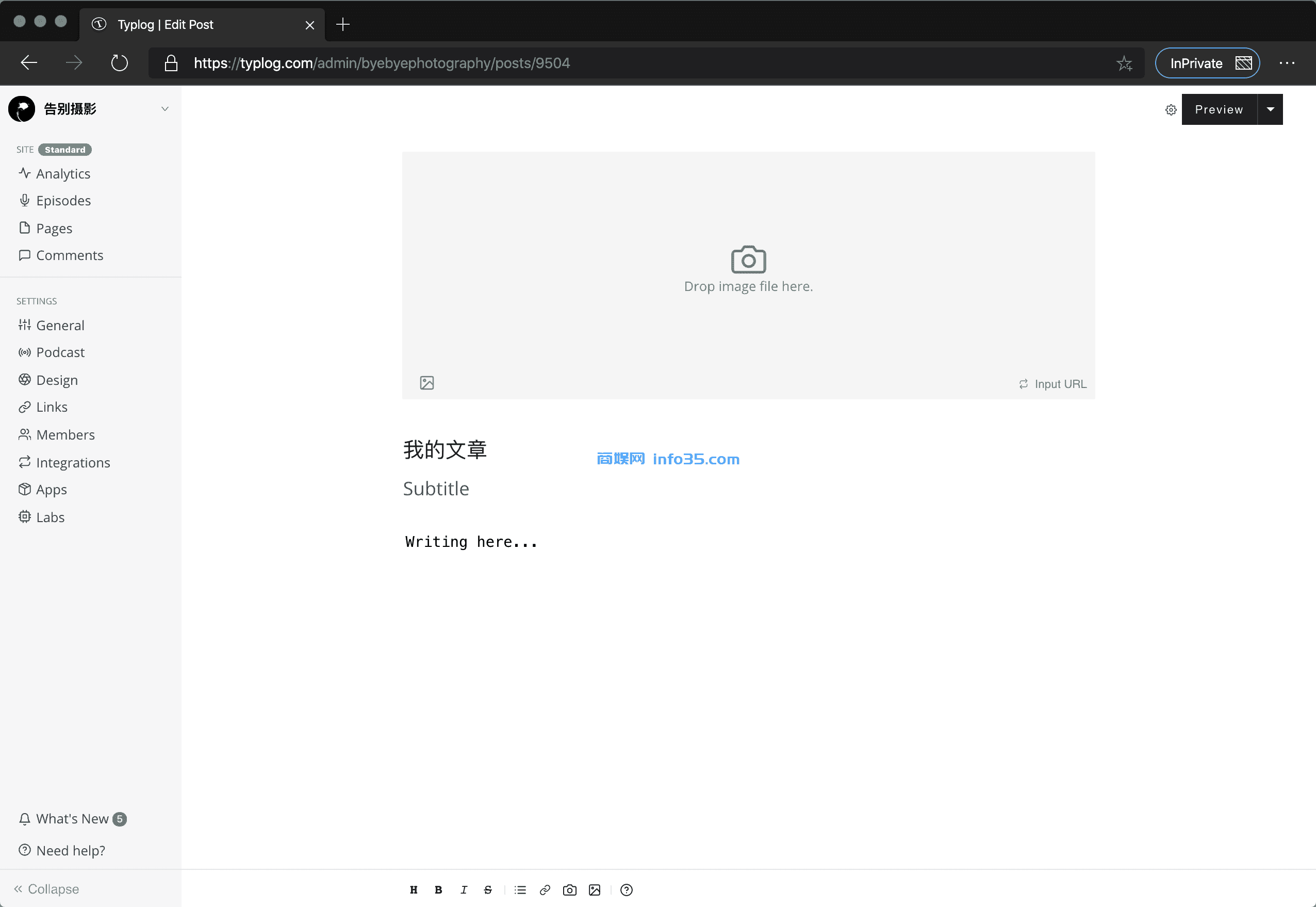Reload the page with the refresh icon
The height and width of the screenshot is (907, 1316).
119,62
